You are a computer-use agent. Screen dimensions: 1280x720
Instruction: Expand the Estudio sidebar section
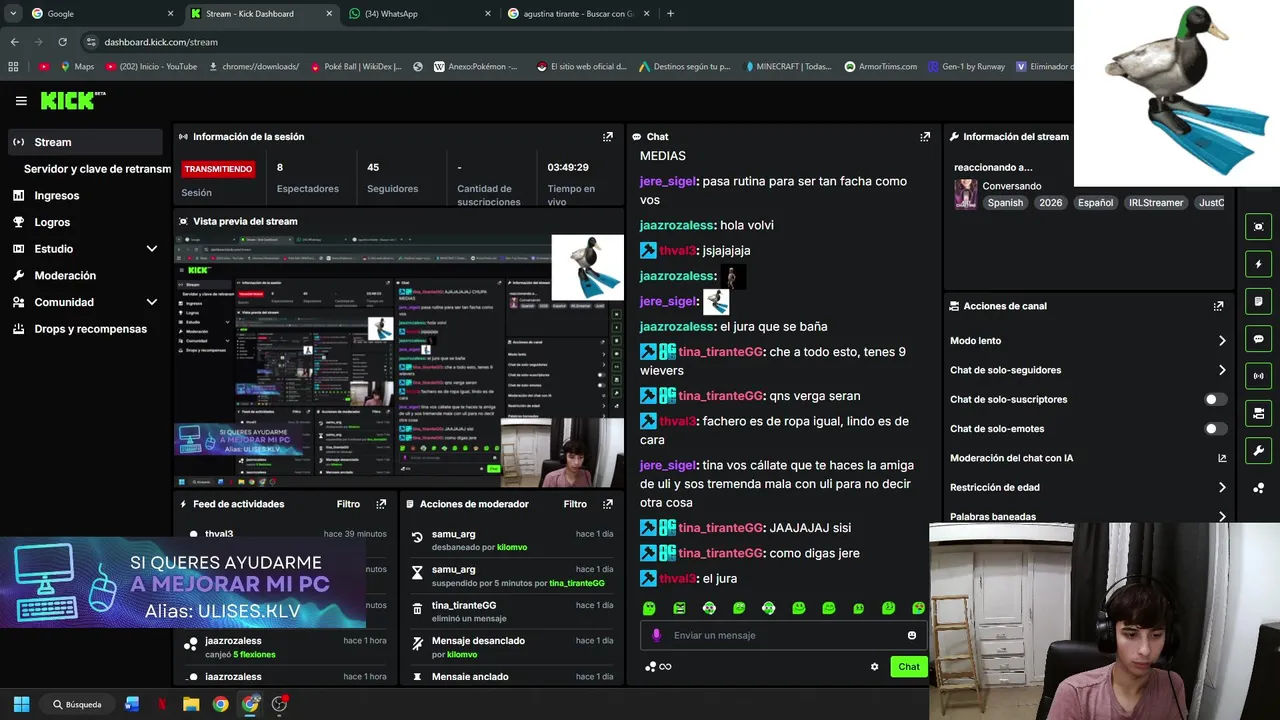coord(152,249)
